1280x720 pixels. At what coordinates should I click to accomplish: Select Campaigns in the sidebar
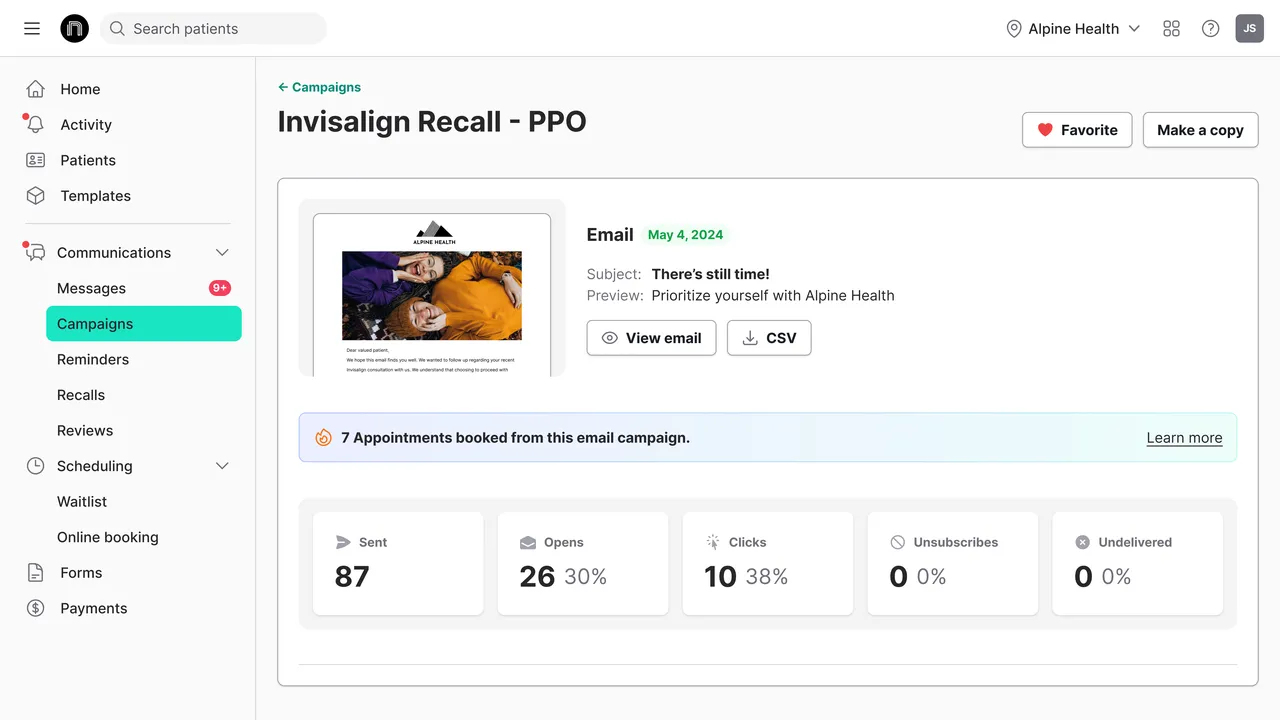(144, 324)
